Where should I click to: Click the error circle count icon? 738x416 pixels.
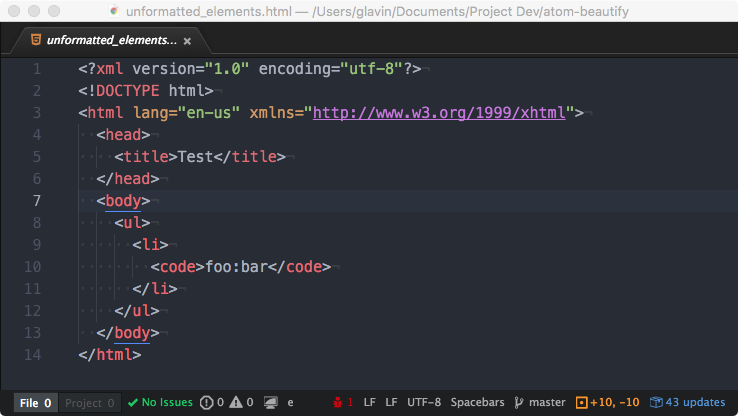click(207, 402)
